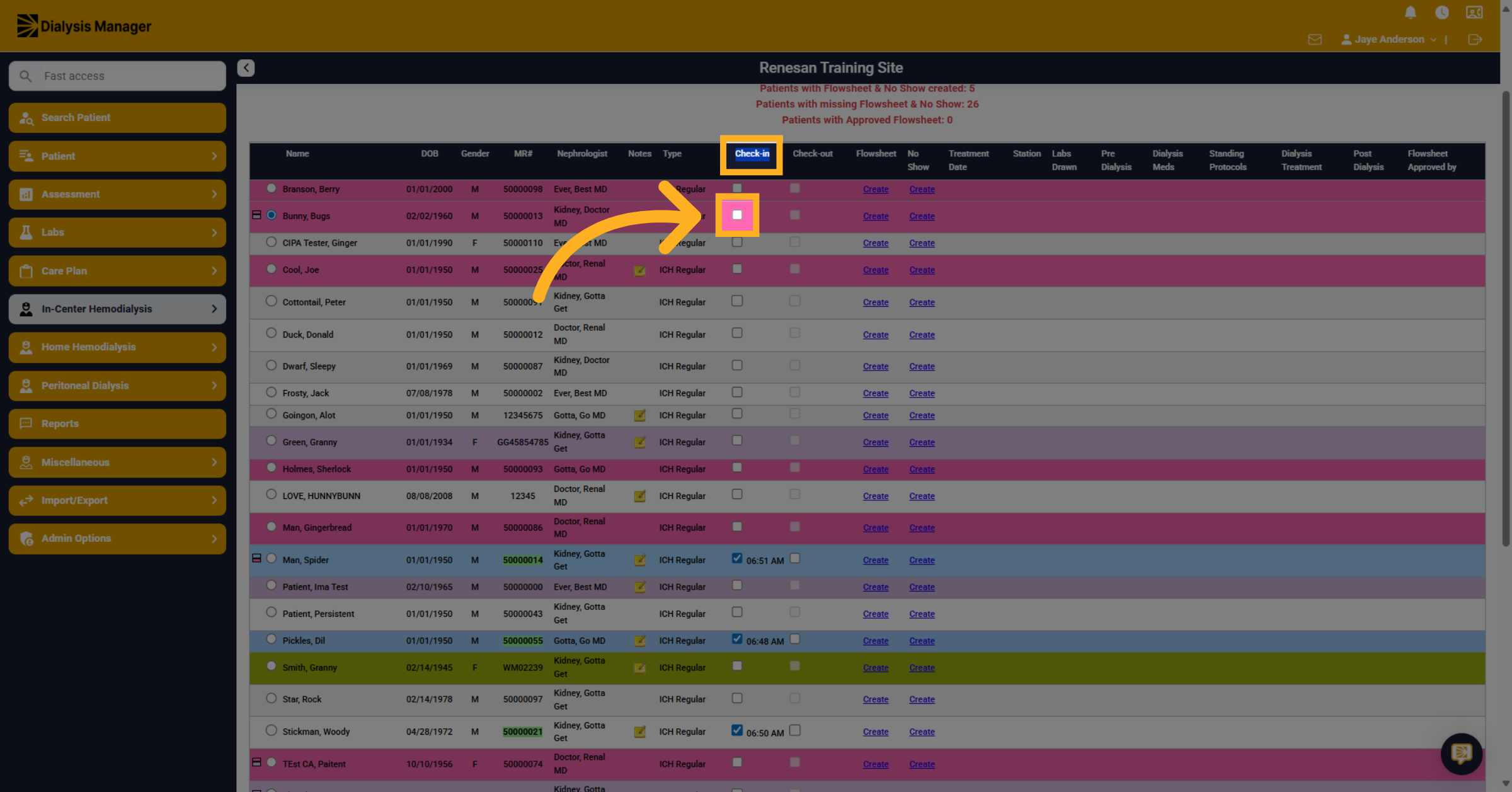The image size is (1512, 792).
Task: Expand the Labs sidebar menu
Action: click(x=117, y=232)
